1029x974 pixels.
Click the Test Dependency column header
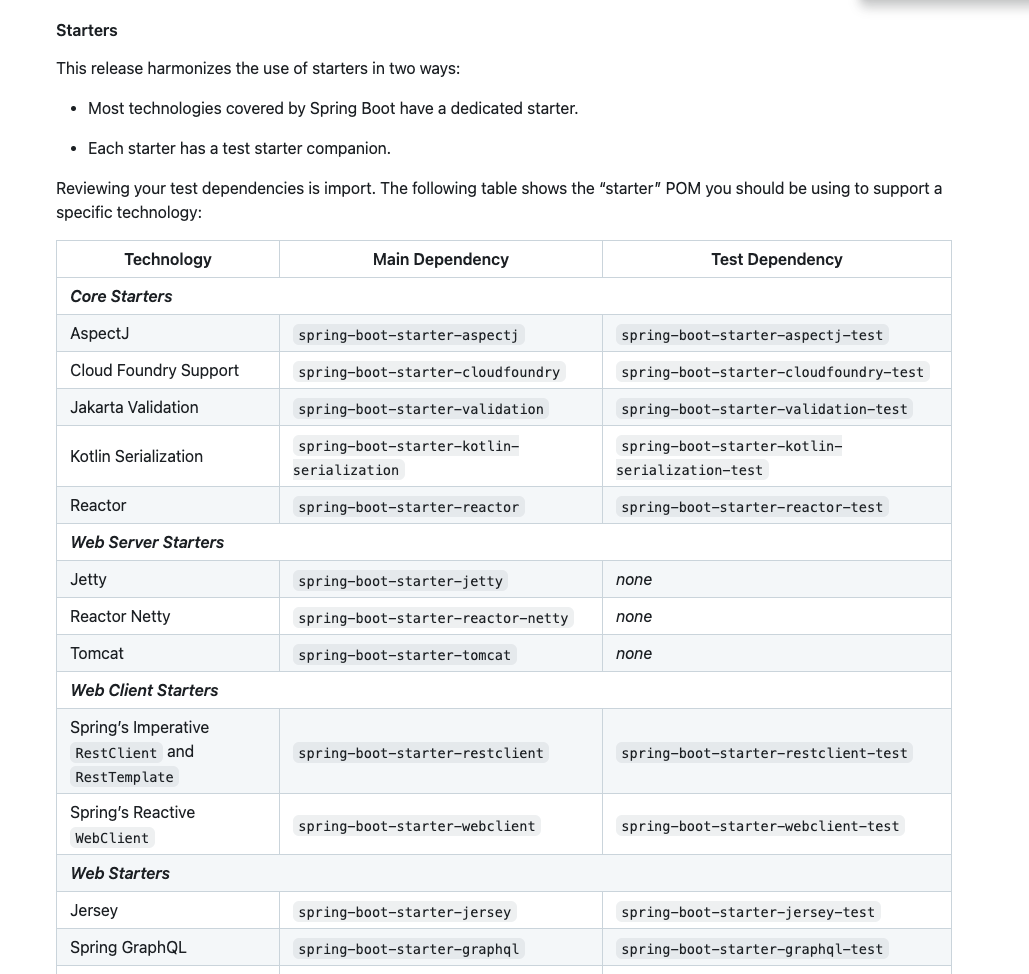776,259
